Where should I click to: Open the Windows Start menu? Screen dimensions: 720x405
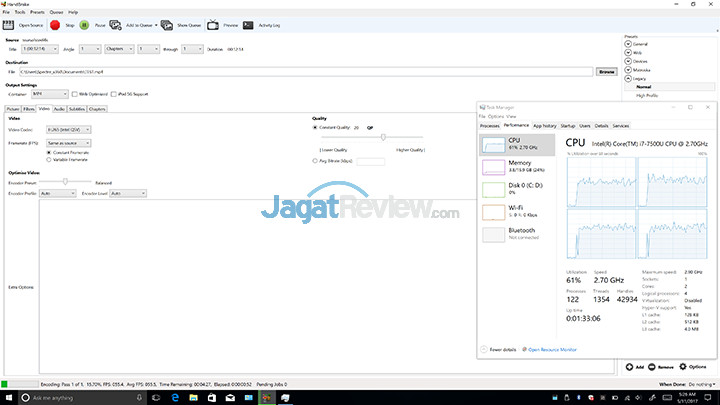click(x=9, y=398)
